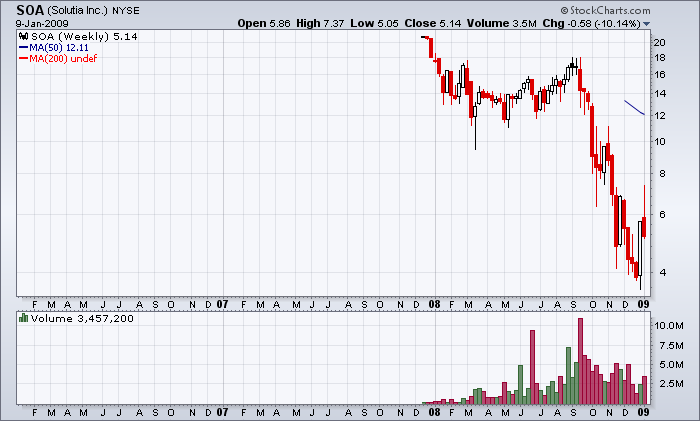Screen dimensions: 700x421
Task: Click the SOA (Weekly) 5.14 legend entry
Action: click(84, 37)
